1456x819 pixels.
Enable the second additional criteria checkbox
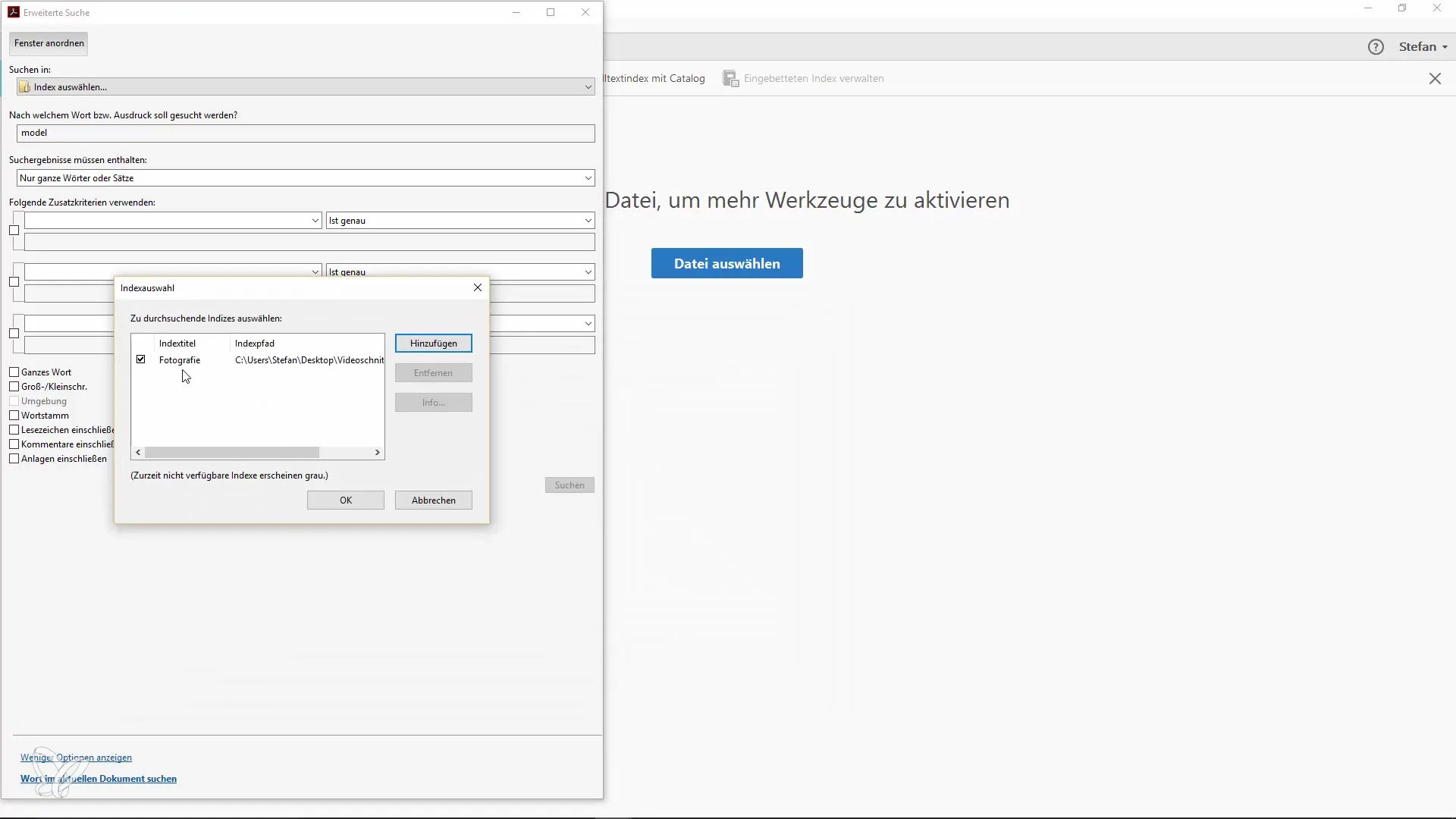coord(14,282)
